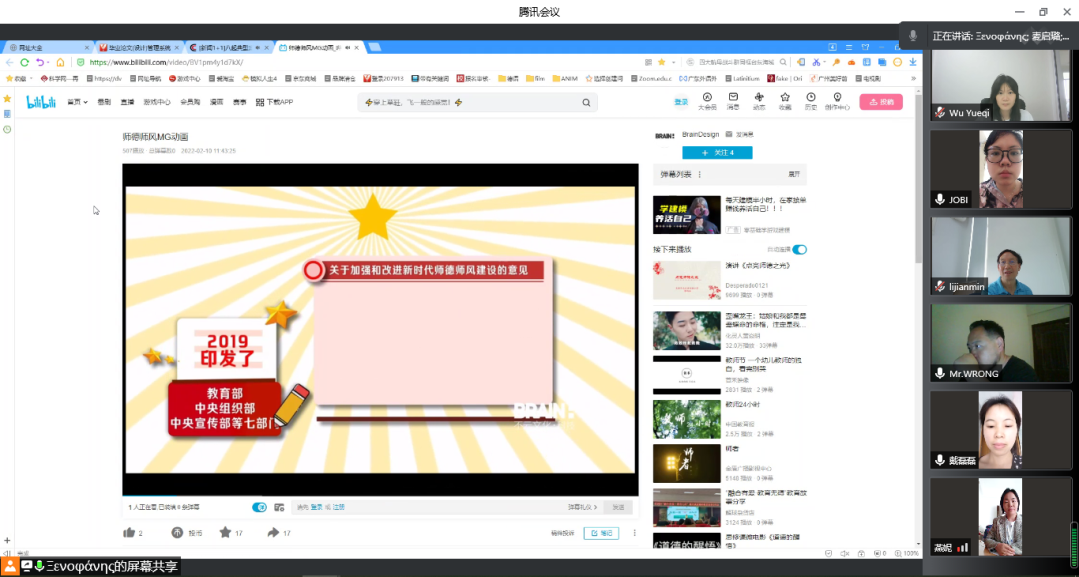The width and height of the screenshot is (1079, 577).
Task: Click the 登录 login avatar button
Action: [681, 102]
